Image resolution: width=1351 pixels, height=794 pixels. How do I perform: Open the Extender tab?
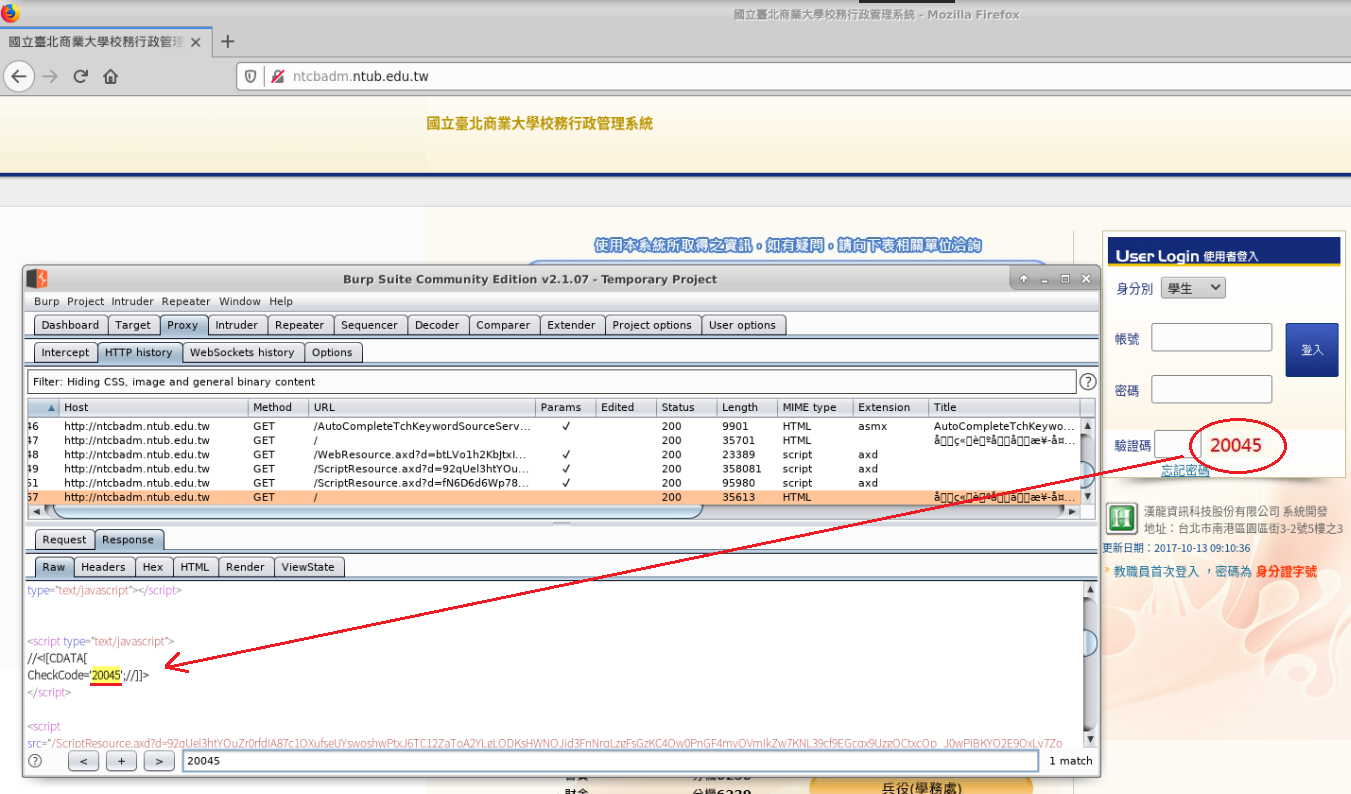pyautogui.click(x=573, y=325)
